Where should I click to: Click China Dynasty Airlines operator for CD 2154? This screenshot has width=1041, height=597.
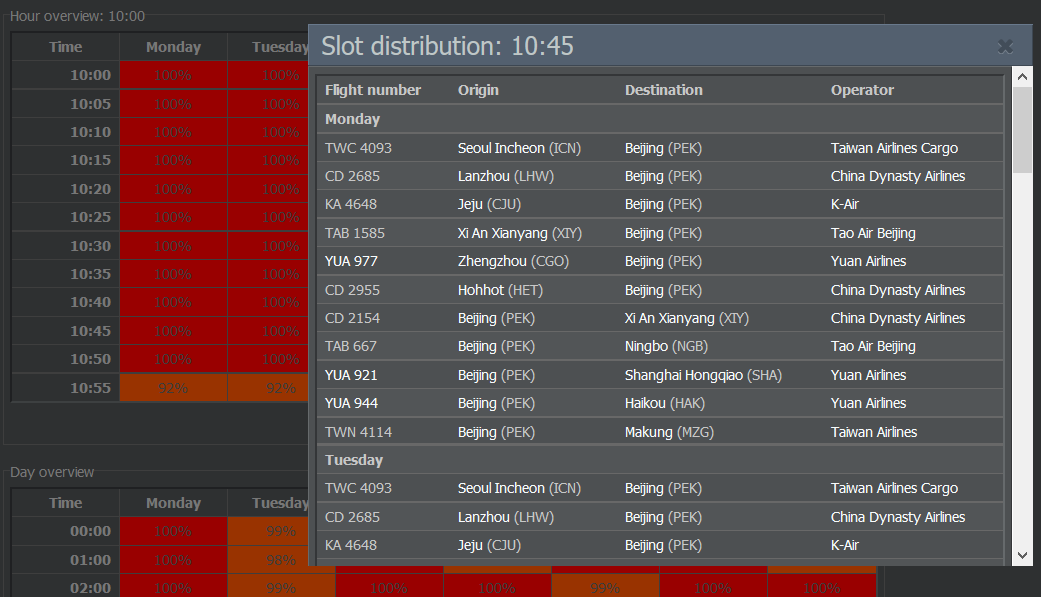coord(898,318)
